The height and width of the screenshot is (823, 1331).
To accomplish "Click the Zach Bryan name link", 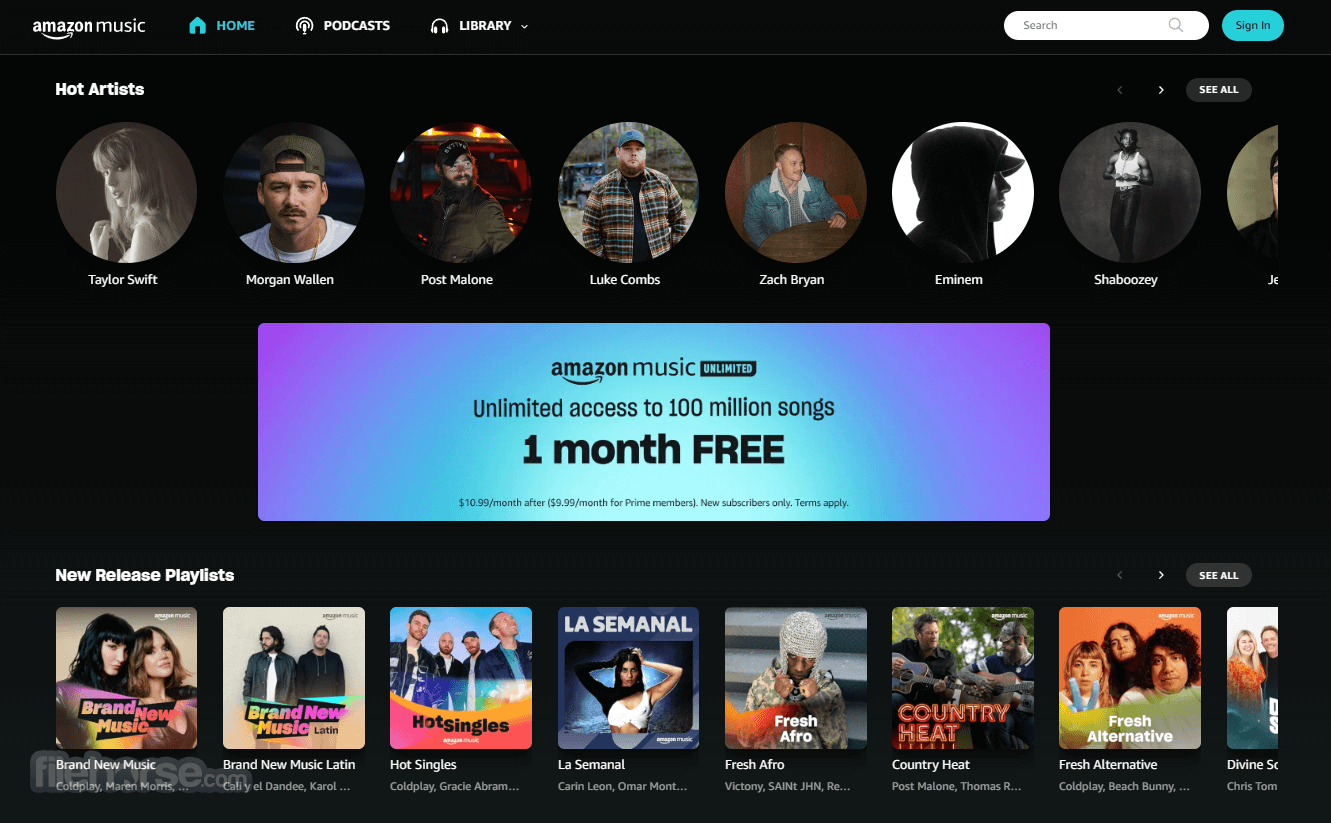I will click(792, 280).
